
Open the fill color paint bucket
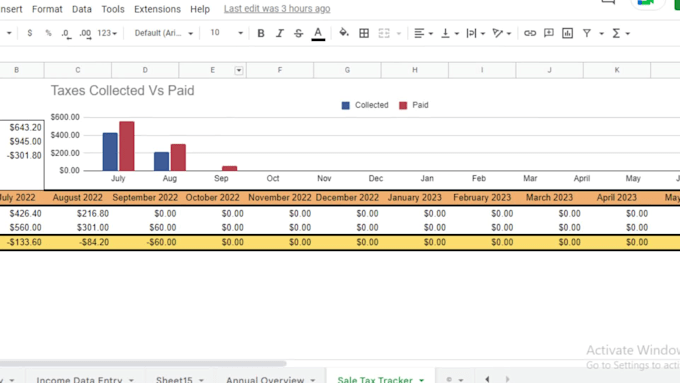(x=344, y=33)
